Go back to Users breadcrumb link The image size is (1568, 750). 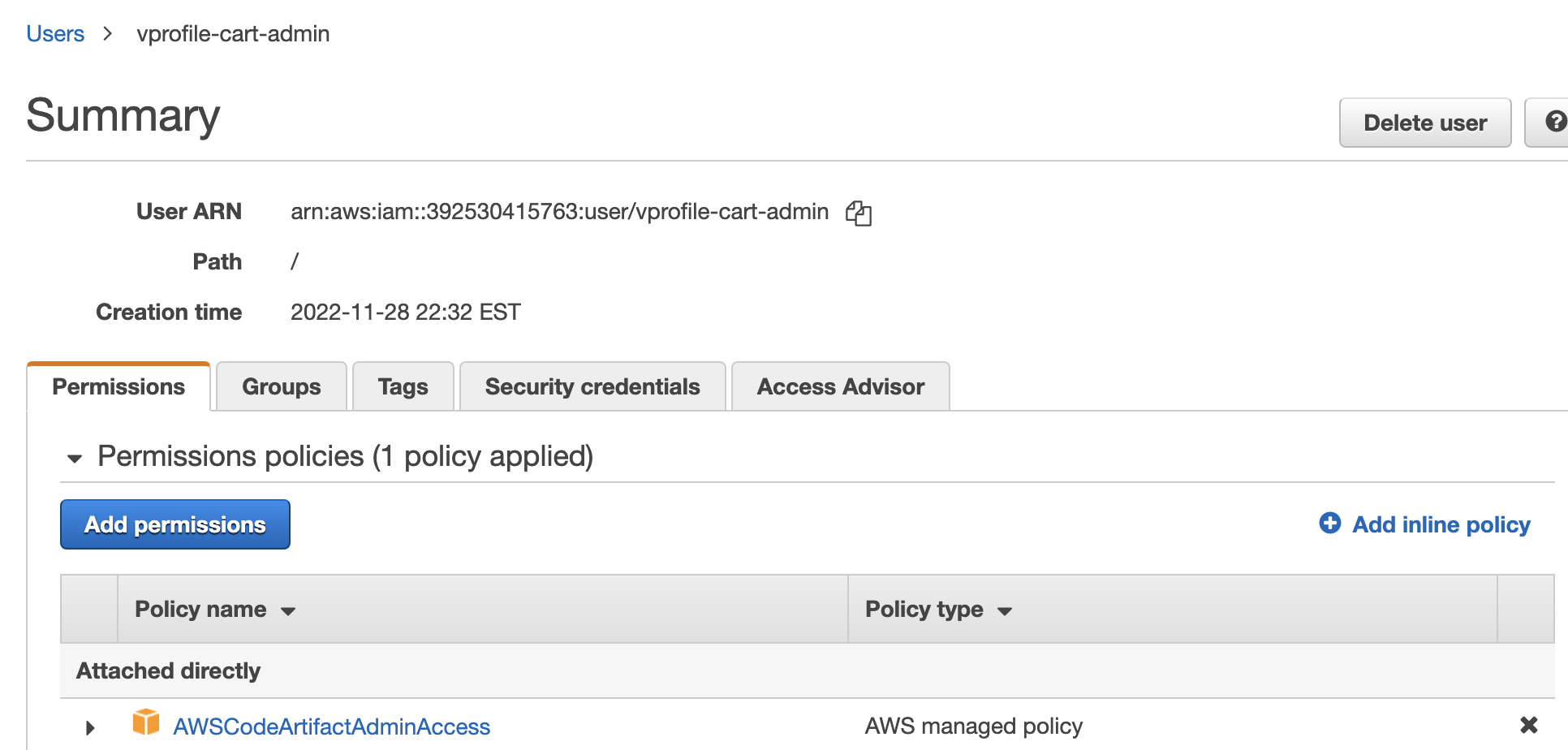55,33
